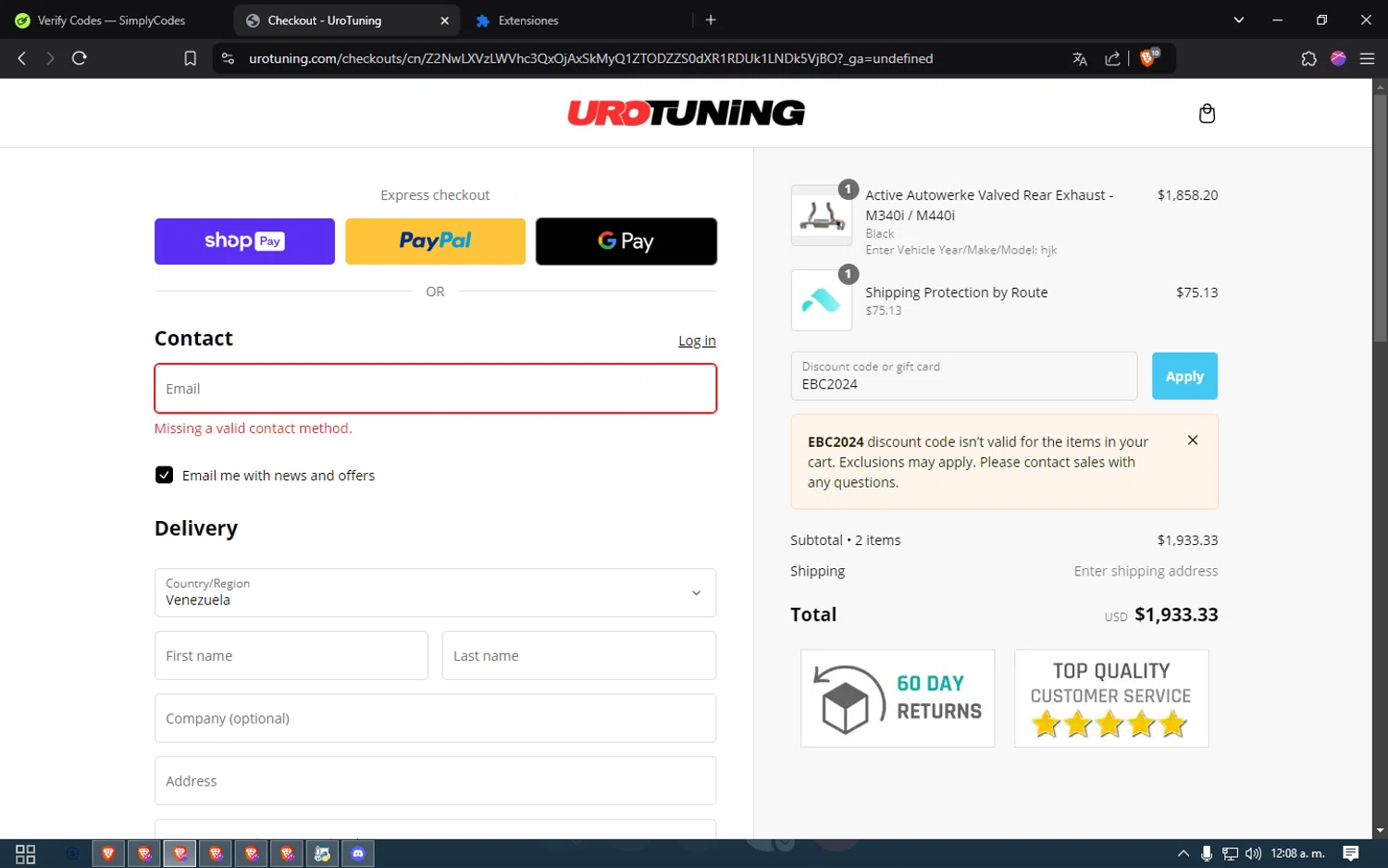Open a new browser tab
This screenshot has width=1388, height=868.
tap(711, 19)
